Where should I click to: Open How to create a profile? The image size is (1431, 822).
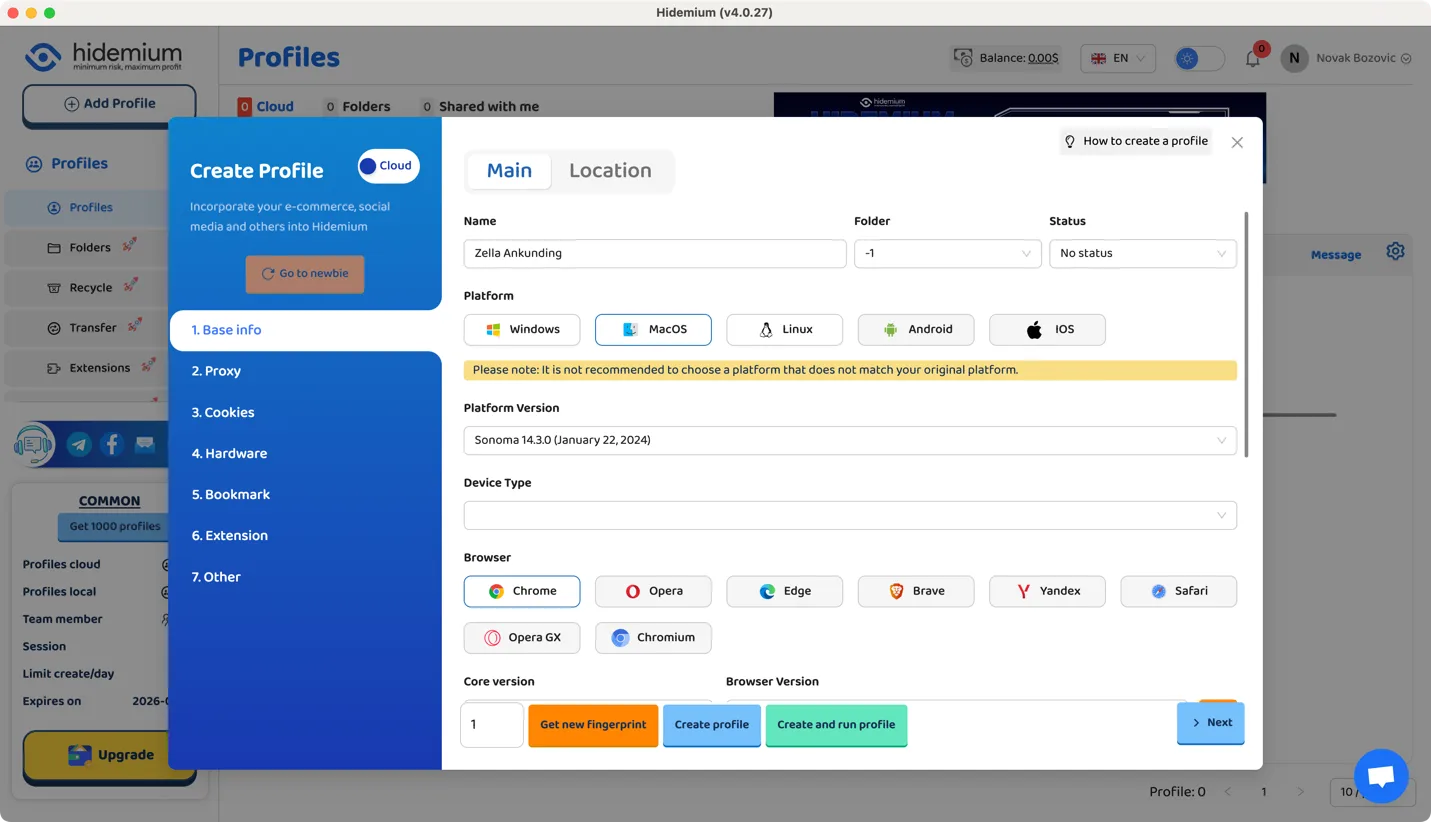(x=1135, y=141)
